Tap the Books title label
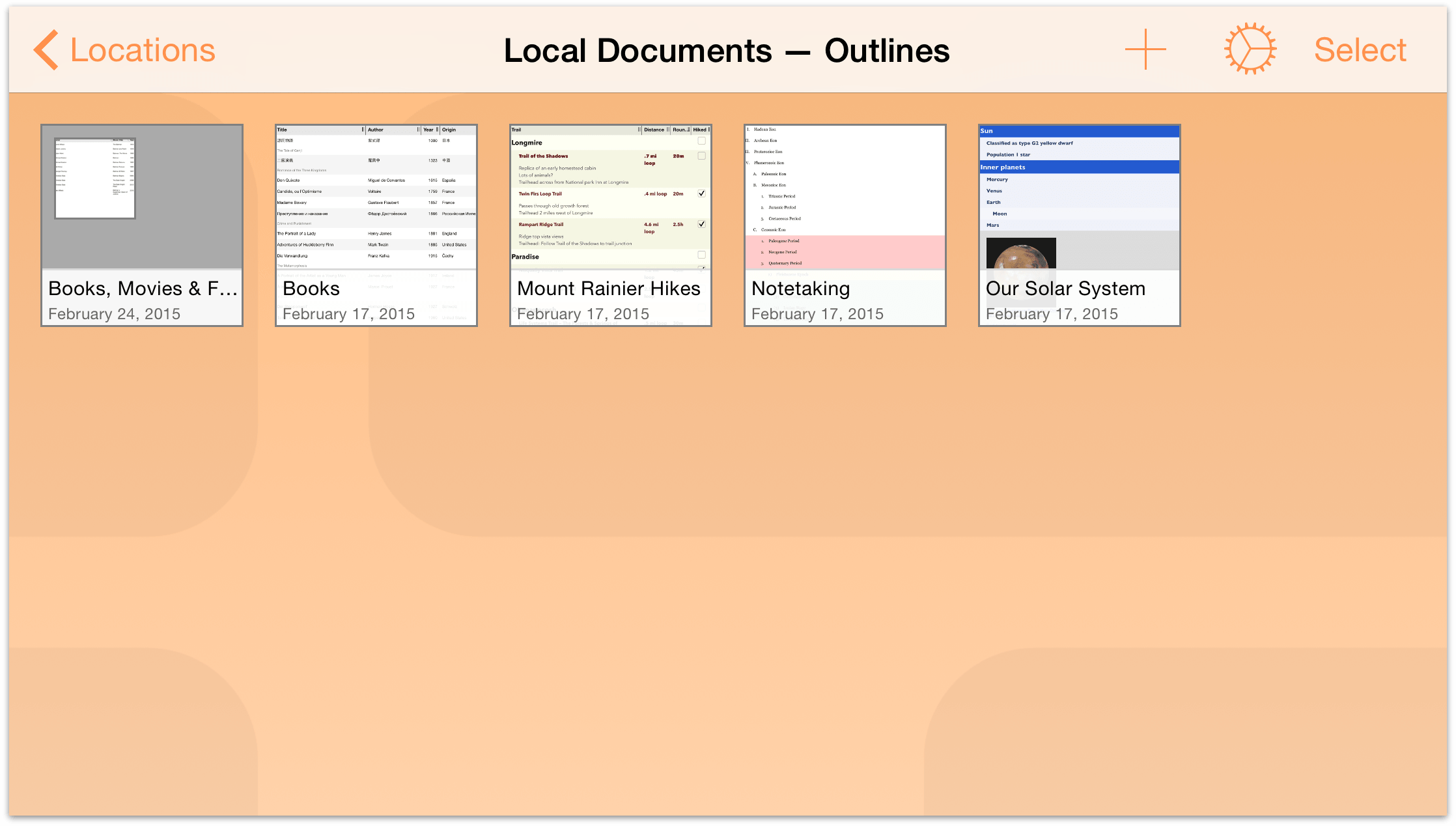This screenshot has width=1456, height=826. [311, 289]
